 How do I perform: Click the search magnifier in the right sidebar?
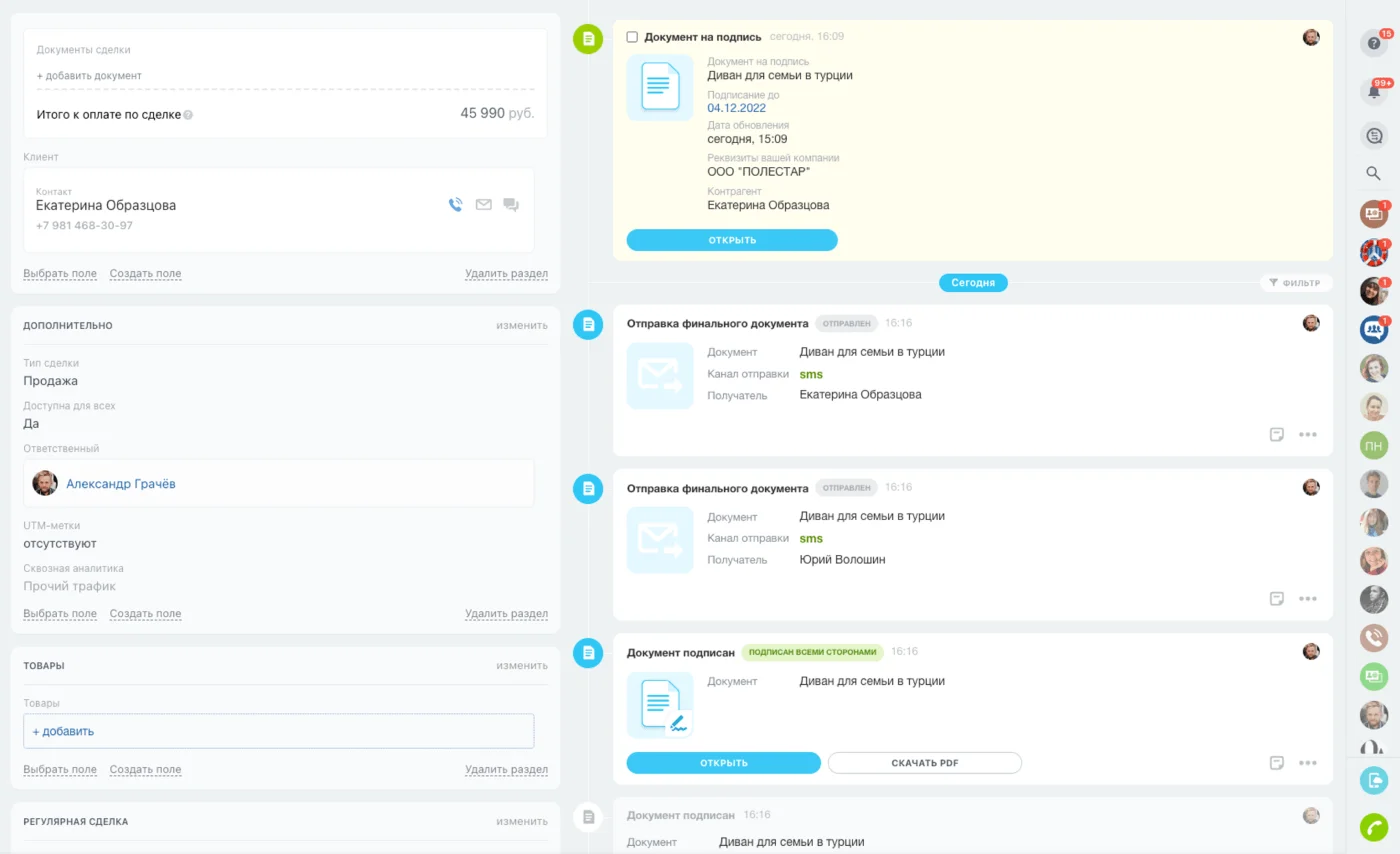(x=1373, y=173)
